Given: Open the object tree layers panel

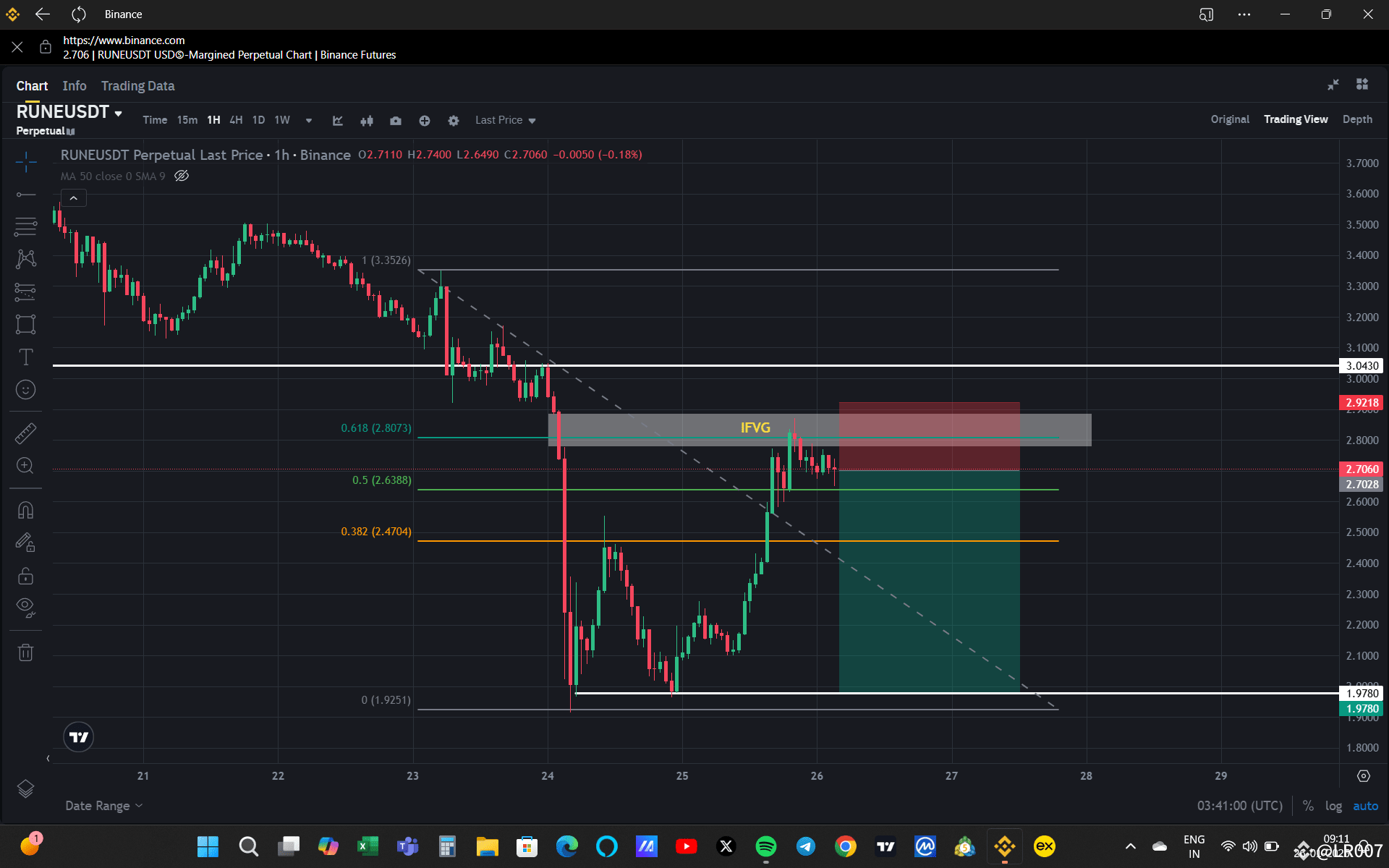Looking at the screenshot, I should 26,788.
